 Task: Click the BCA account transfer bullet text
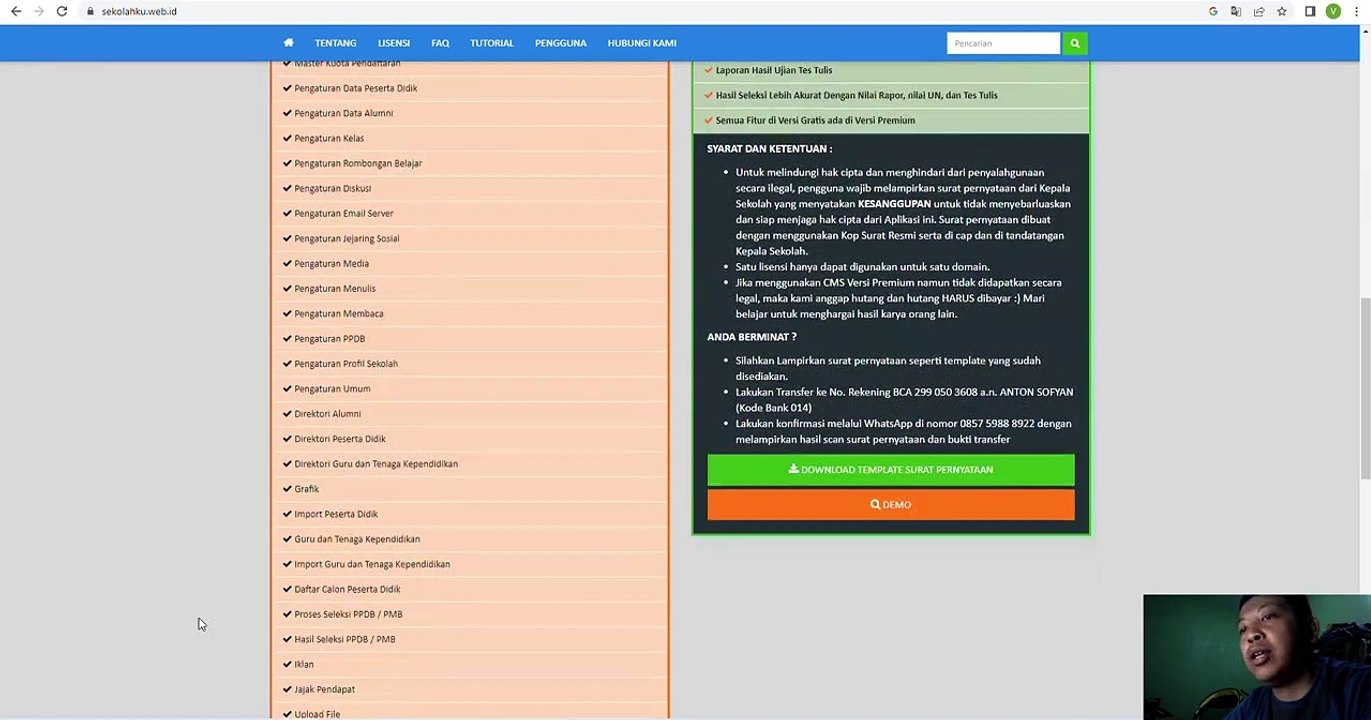click(905, 400)
